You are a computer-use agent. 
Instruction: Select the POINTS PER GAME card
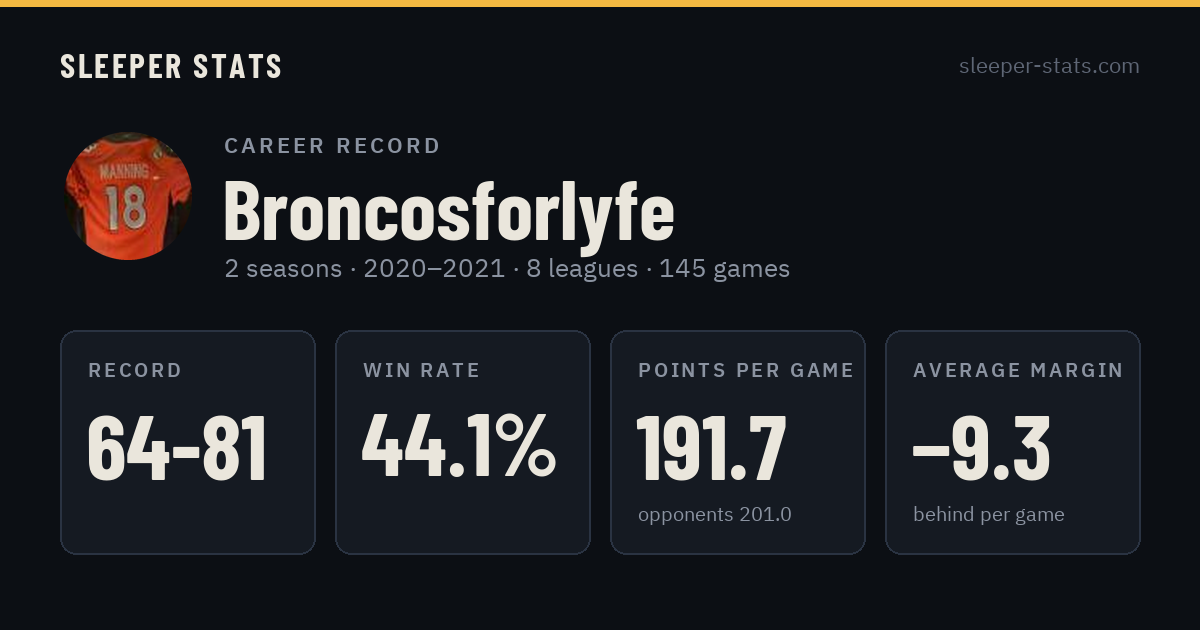click(738, 442)
